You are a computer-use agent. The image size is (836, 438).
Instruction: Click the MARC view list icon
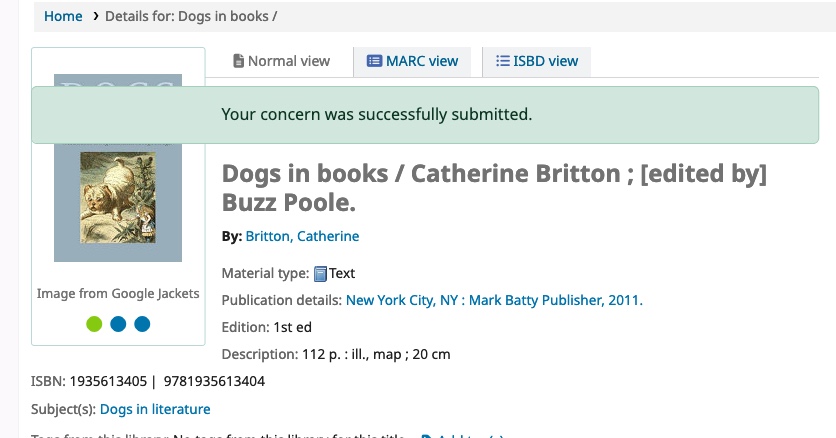click(x=374, y=61)
